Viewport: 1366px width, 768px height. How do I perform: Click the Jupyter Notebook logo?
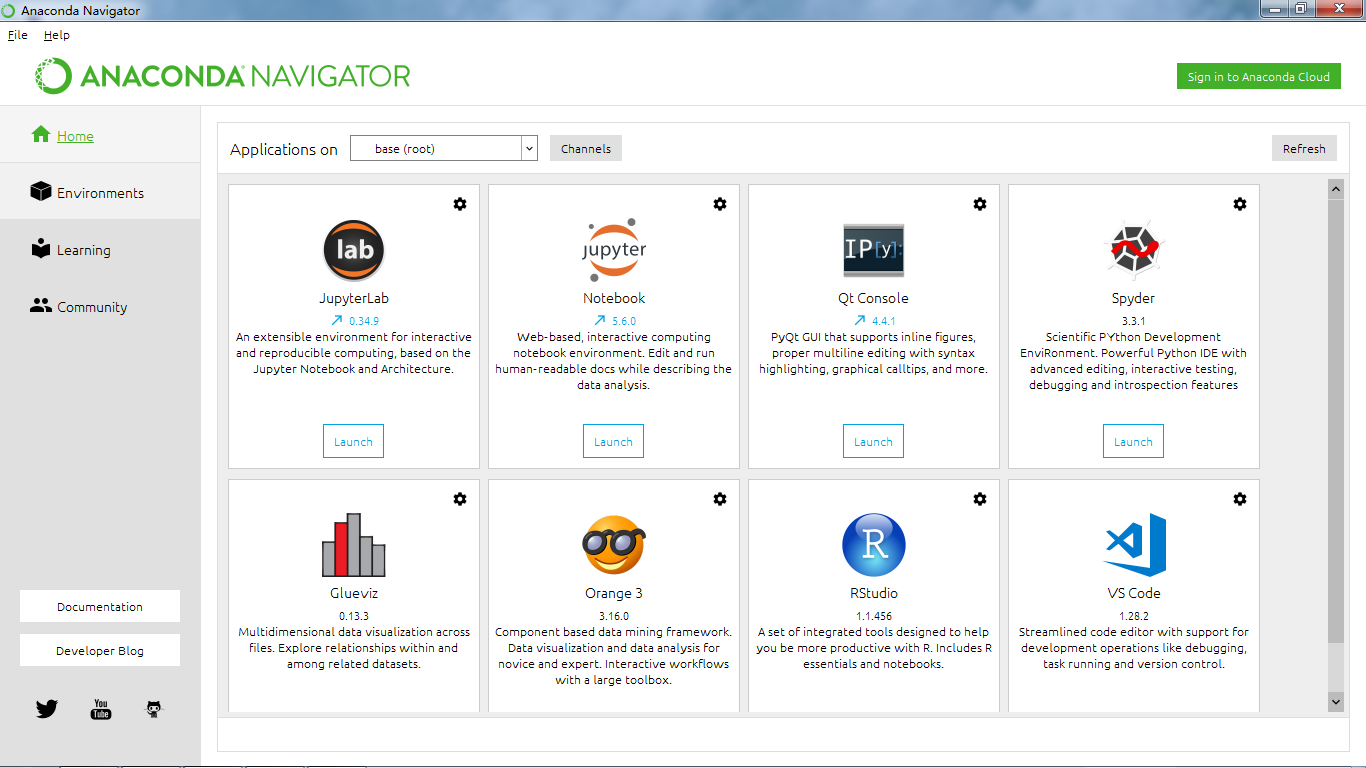click(x=614, y=250)
